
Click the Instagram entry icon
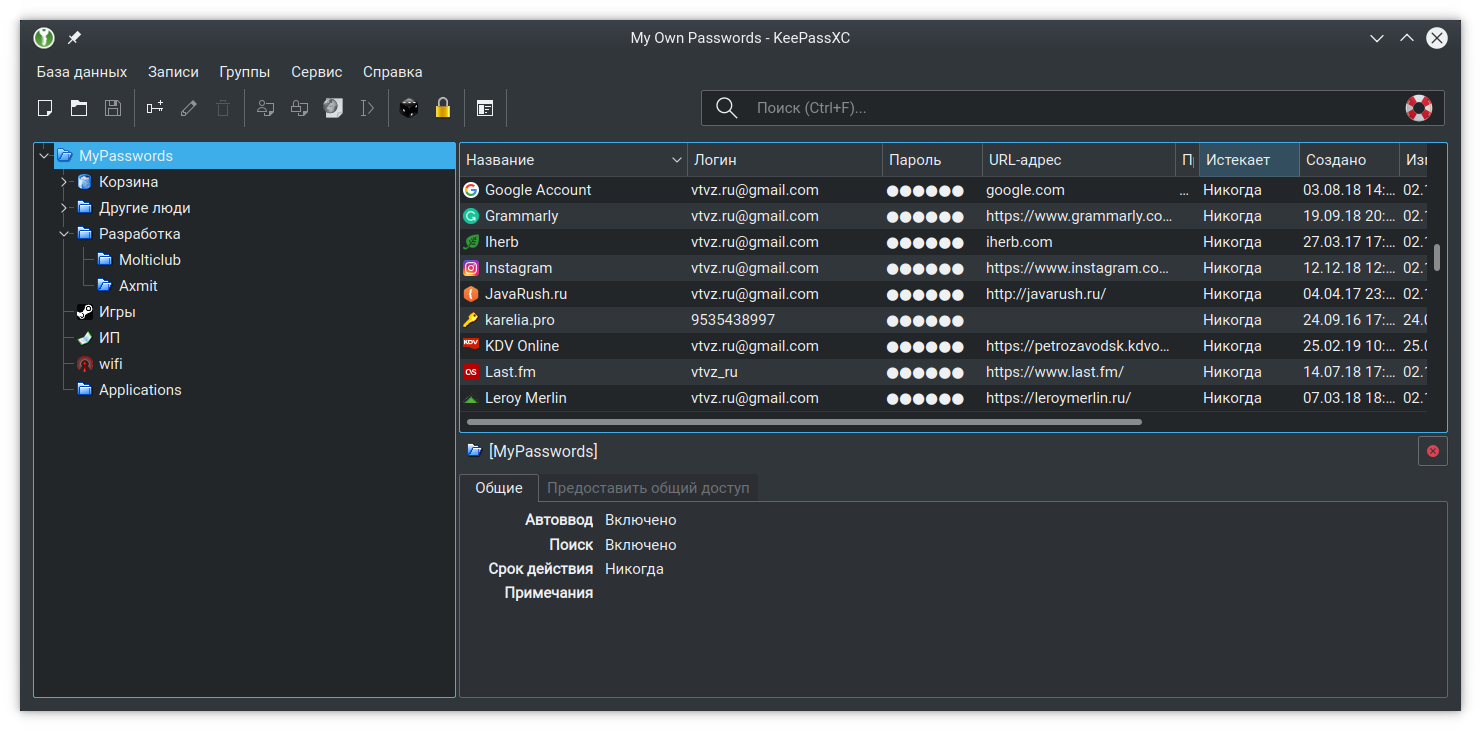click(x=471, y=268)
